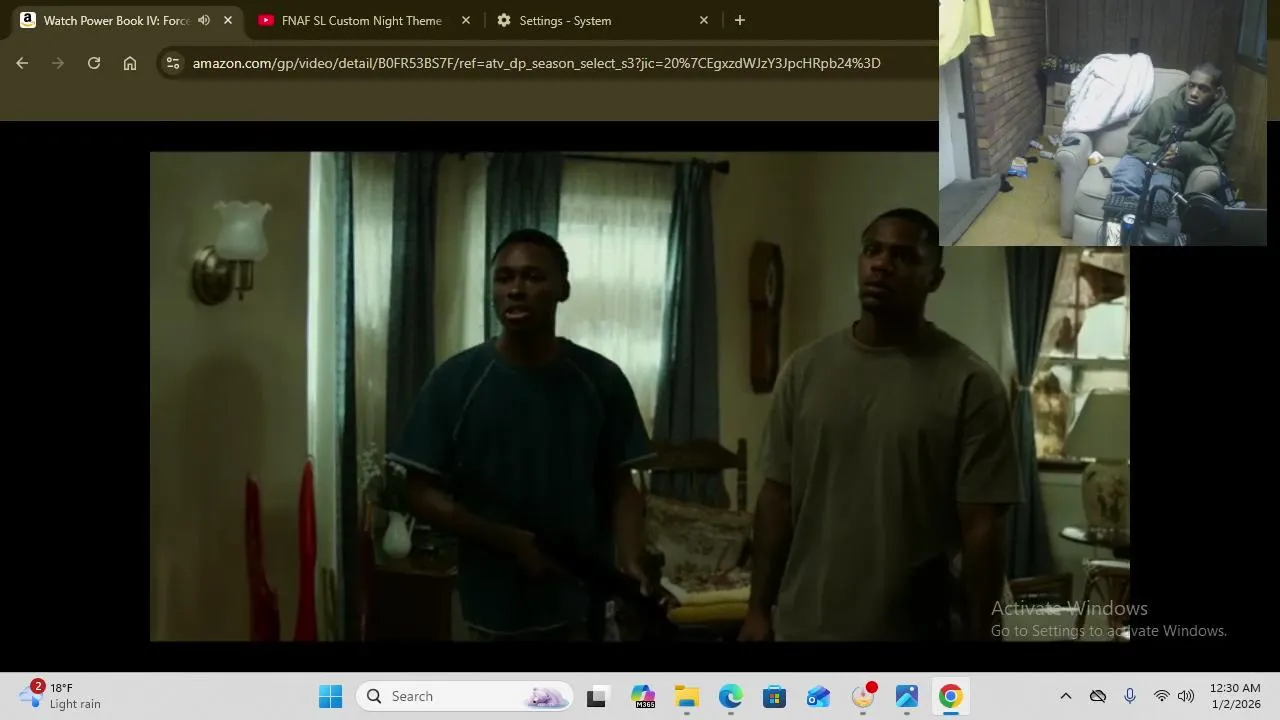
Task: Reload the Amazon video page
Action: coord(94,63)
